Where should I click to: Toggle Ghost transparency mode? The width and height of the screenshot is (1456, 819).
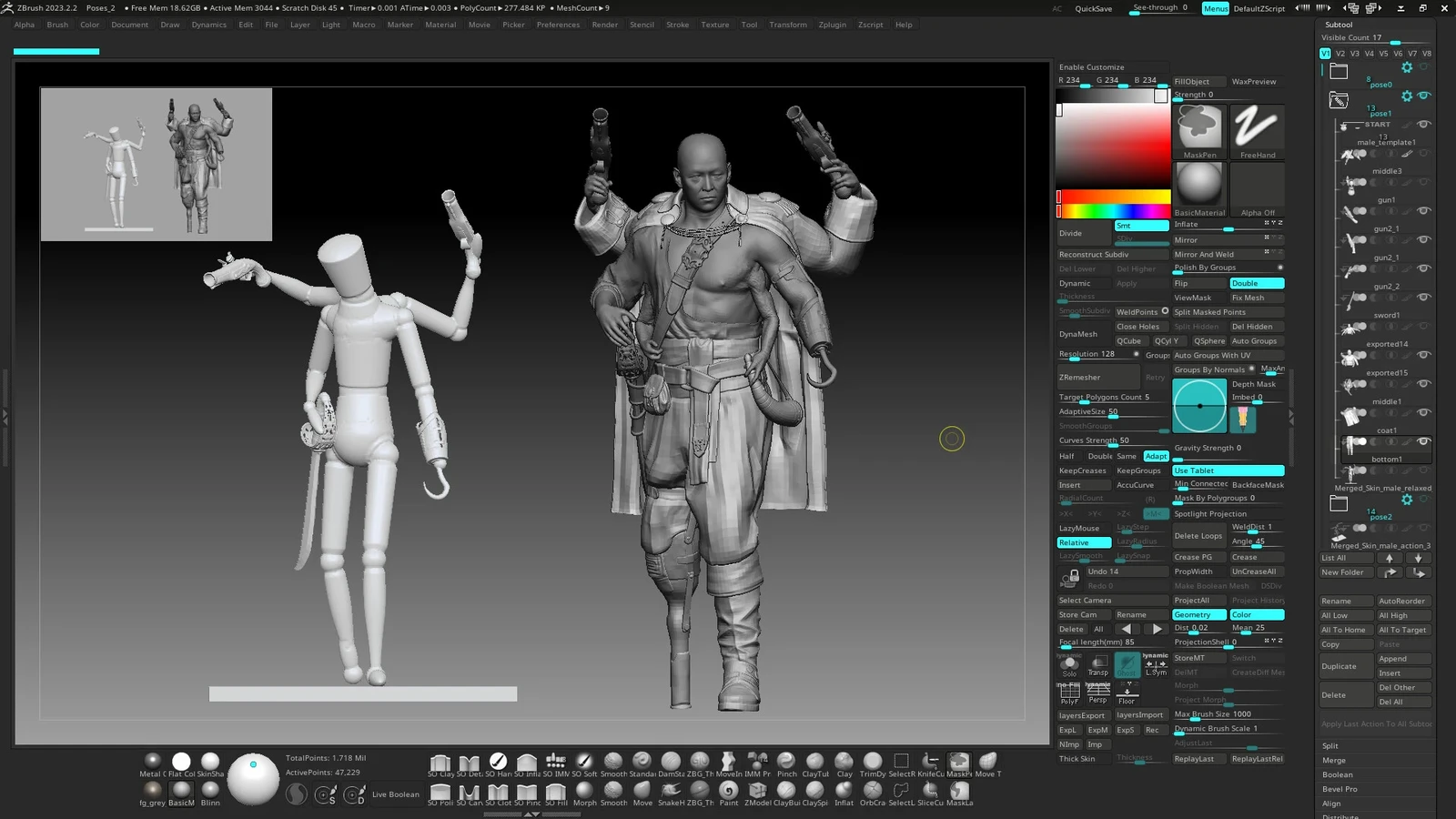coord(1127,664)
